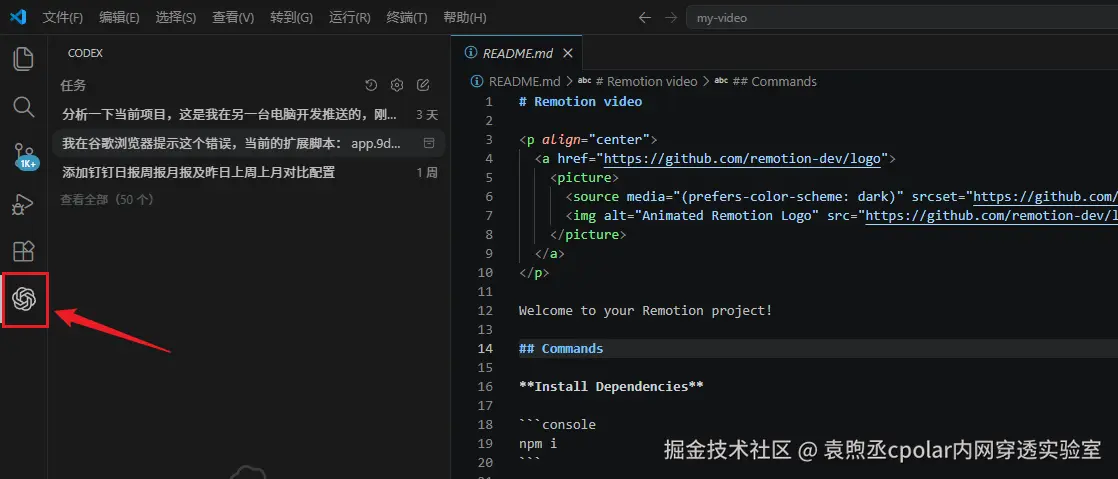This screenshot has width=1118, height=479.
Task: Click the 'npm i' code line
Action: click(x=538, y=443)
